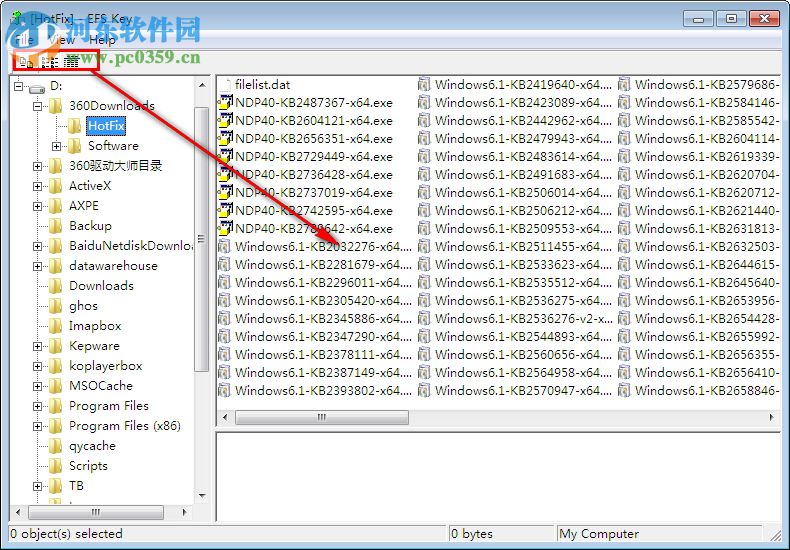790x550 pixels.
Task: Open the View menu
Action: (62, 40)
